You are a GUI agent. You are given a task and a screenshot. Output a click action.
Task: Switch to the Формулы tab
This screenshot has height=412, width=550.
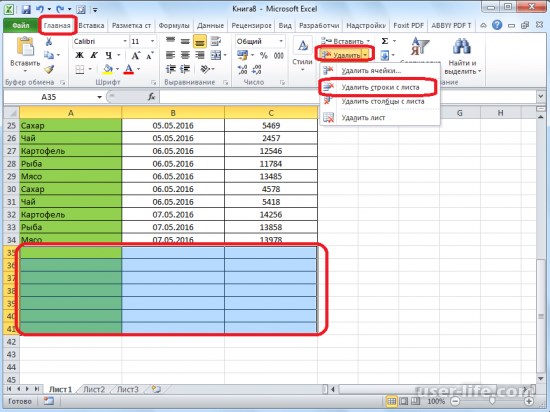click(174, 26)
